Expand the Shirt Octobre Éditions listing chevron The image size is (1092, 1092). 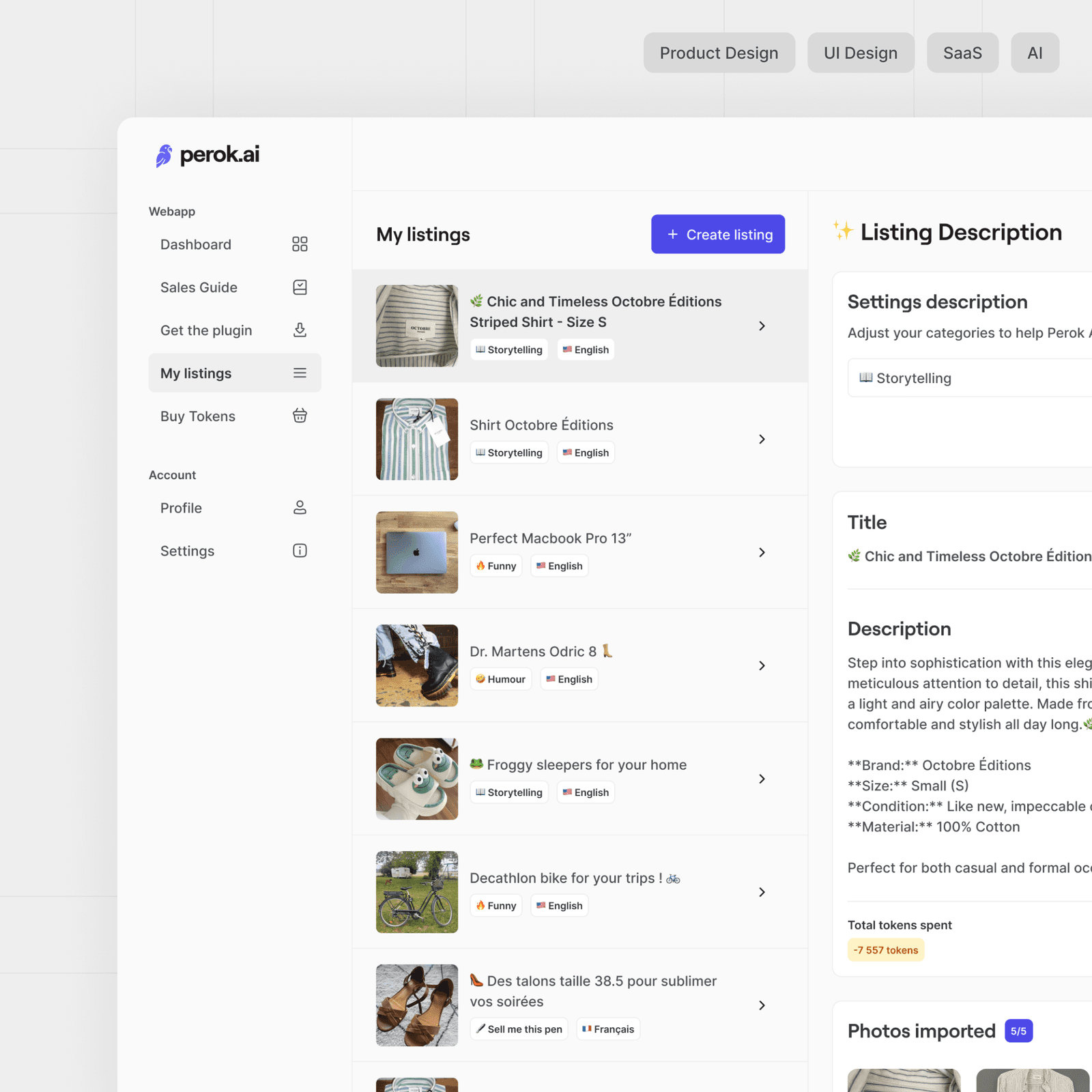coord(762,440)
